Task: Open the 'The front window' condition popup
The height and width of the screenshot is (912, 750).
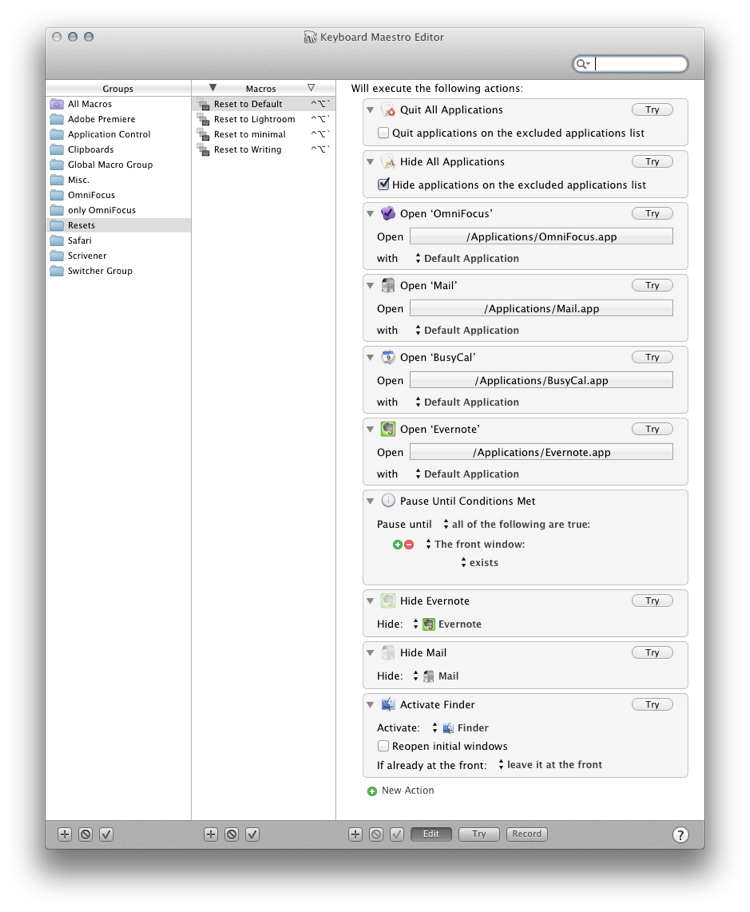Action: point(475,544)
